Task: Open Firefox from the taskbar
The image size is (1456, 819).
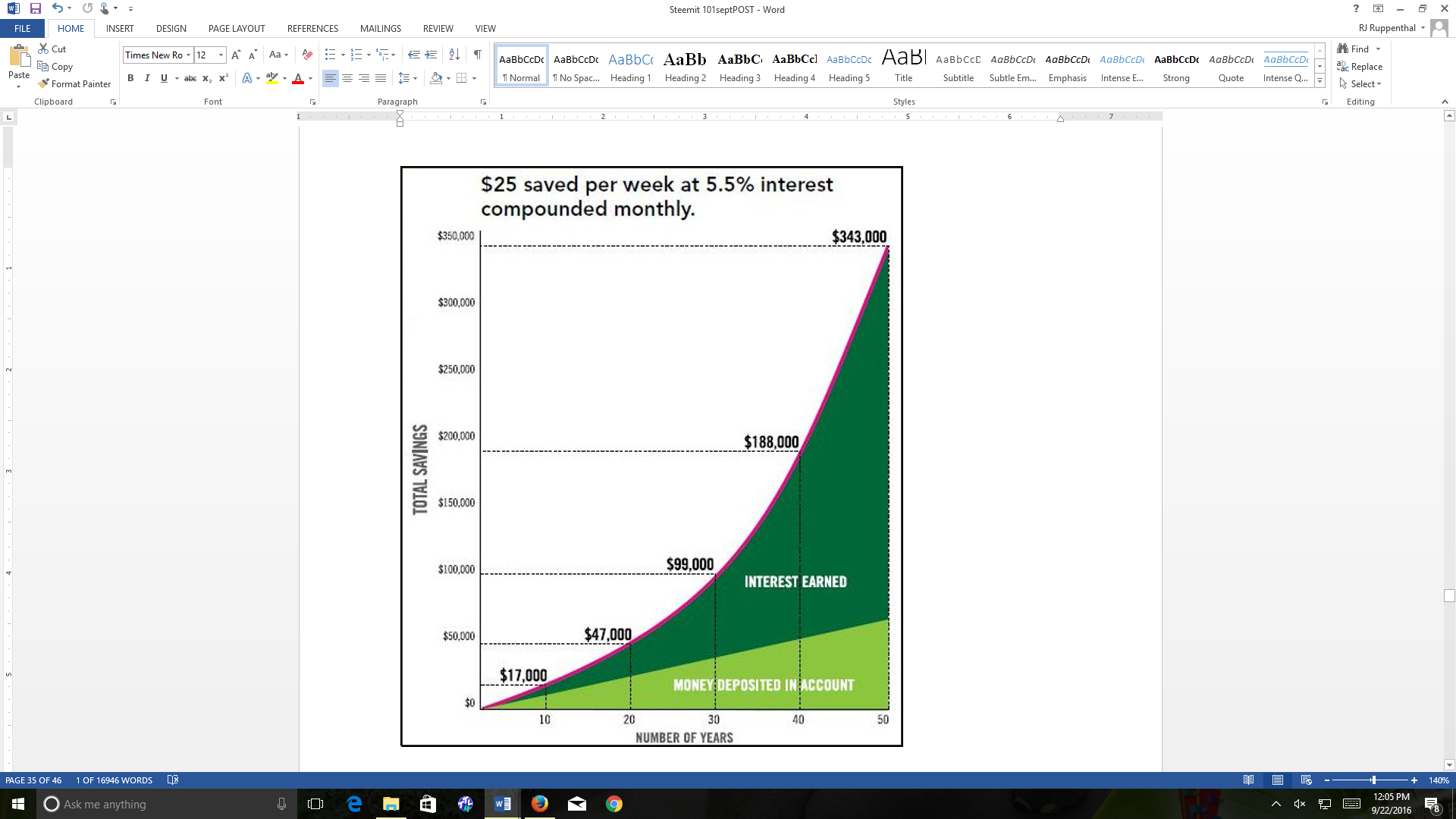Action: tap(539, 804)
